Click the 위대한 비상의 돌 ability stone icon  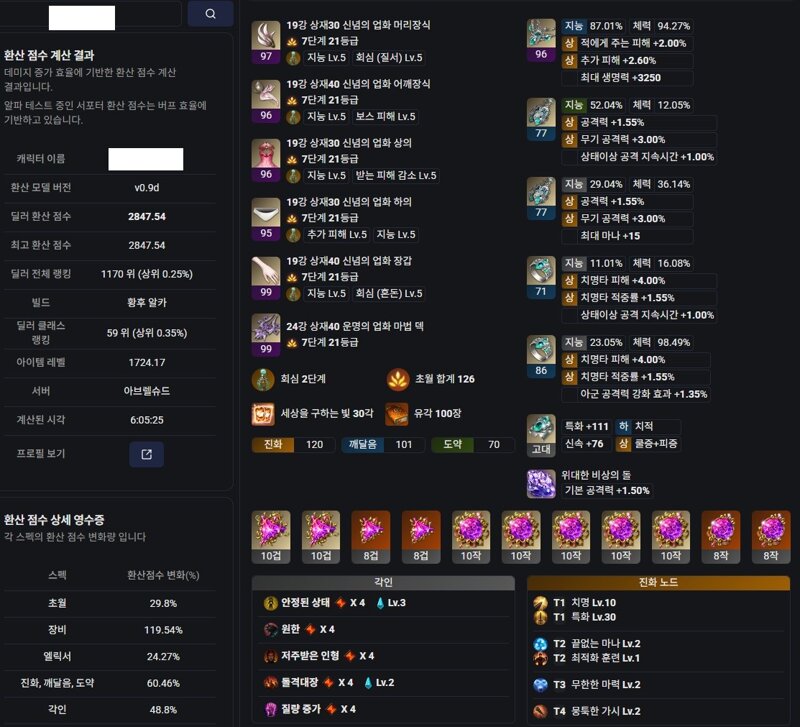(541, 484)
